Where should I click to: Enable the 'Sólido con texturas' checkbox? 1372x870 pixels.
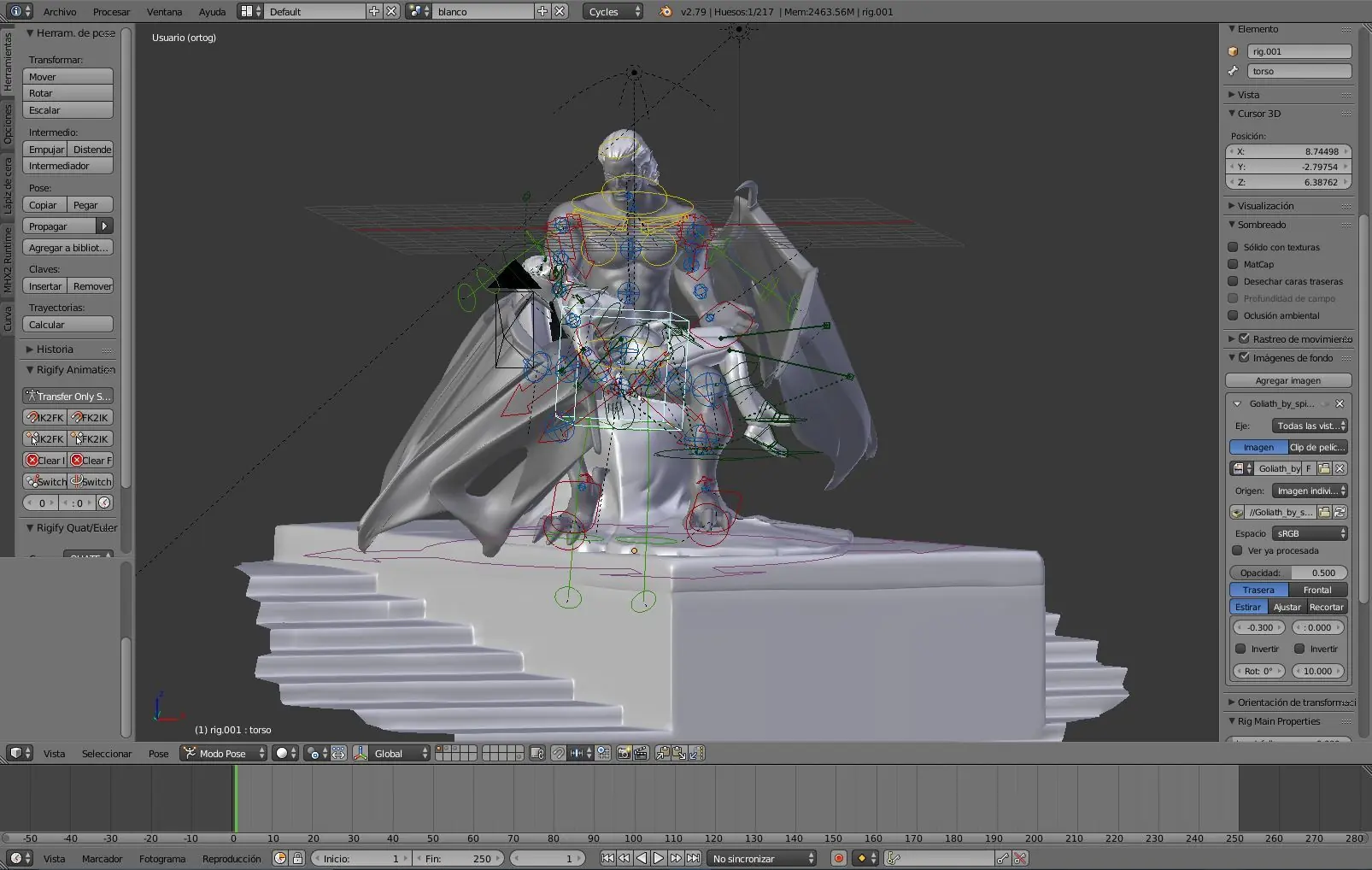(x=1233, y=247)
